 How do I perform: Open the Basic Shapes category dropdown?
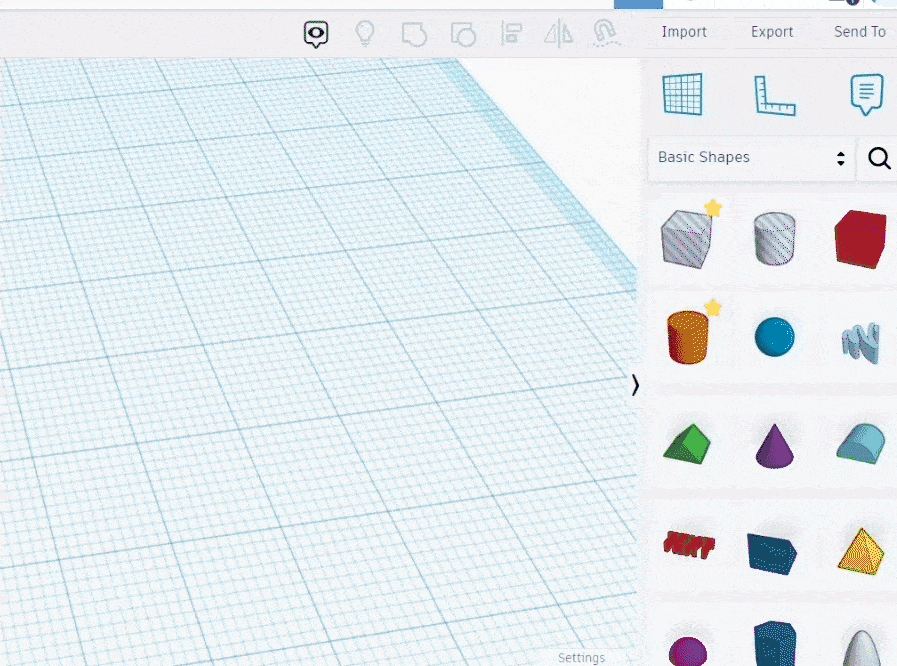[751, 157]
